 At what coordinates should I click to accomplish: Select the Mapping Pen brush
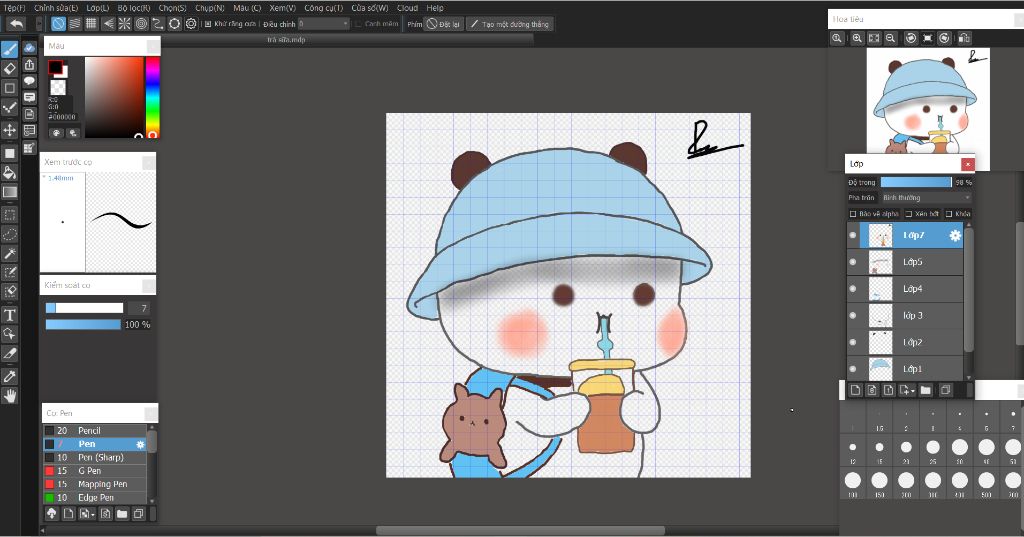[95, 484]
